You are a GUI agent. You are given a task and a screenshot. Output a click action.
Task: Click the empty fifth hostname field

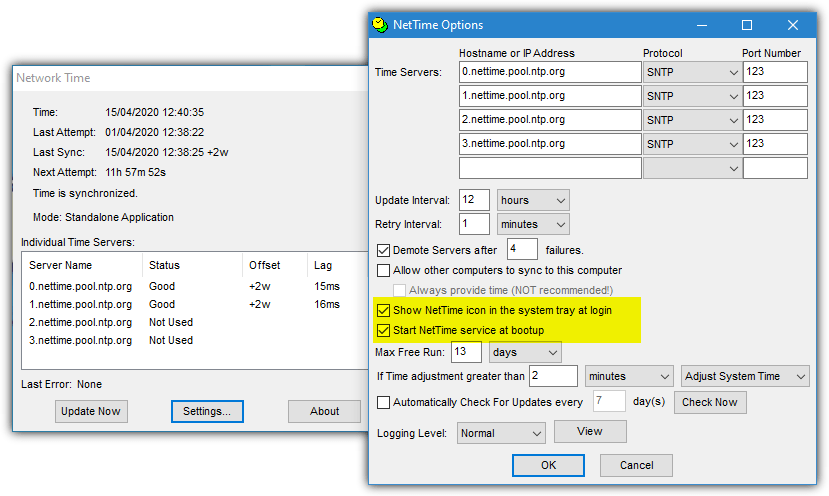[x=550, y=168]
